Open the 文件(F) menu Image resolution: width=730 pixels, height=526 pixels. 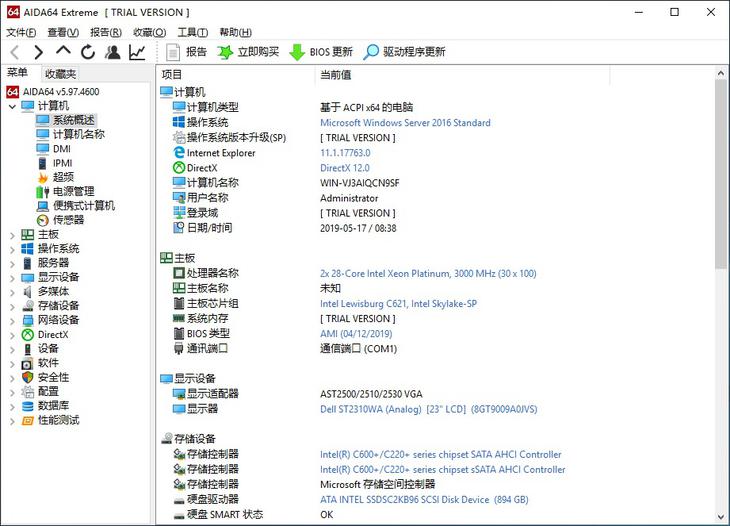click(21, 32)
